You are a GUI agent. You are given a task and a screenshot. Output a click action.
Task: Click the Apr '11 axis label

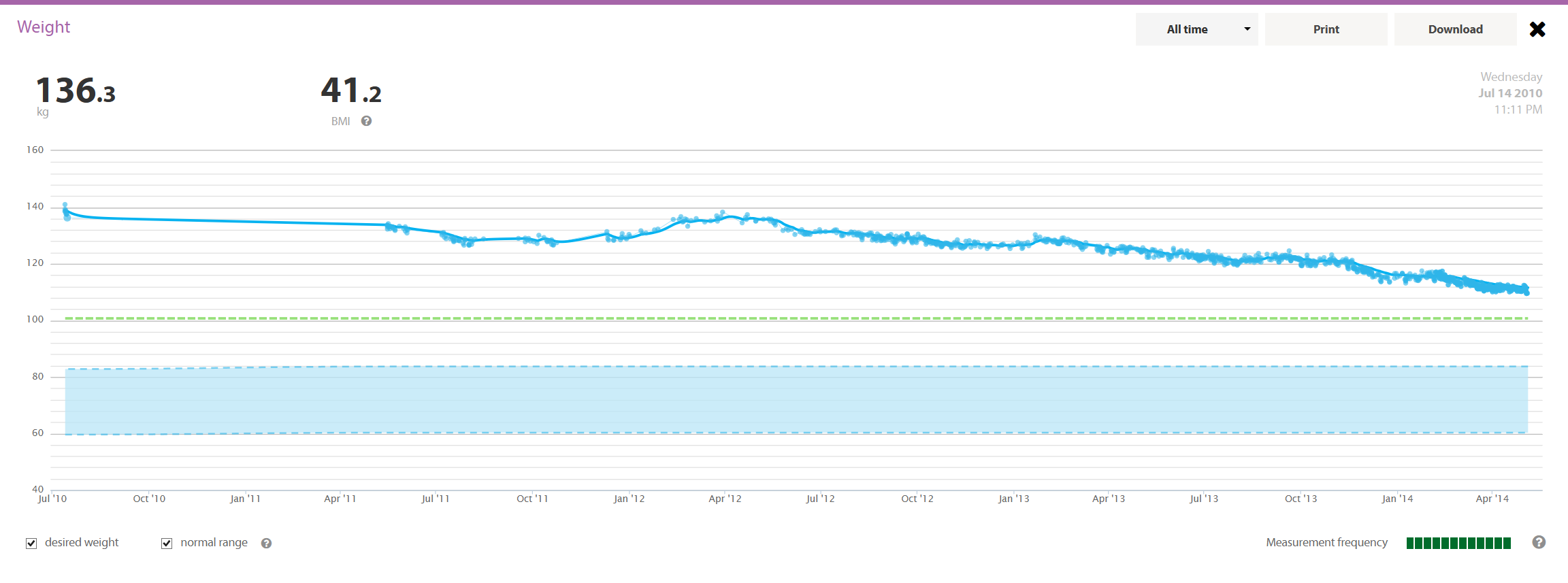[340, 499]
